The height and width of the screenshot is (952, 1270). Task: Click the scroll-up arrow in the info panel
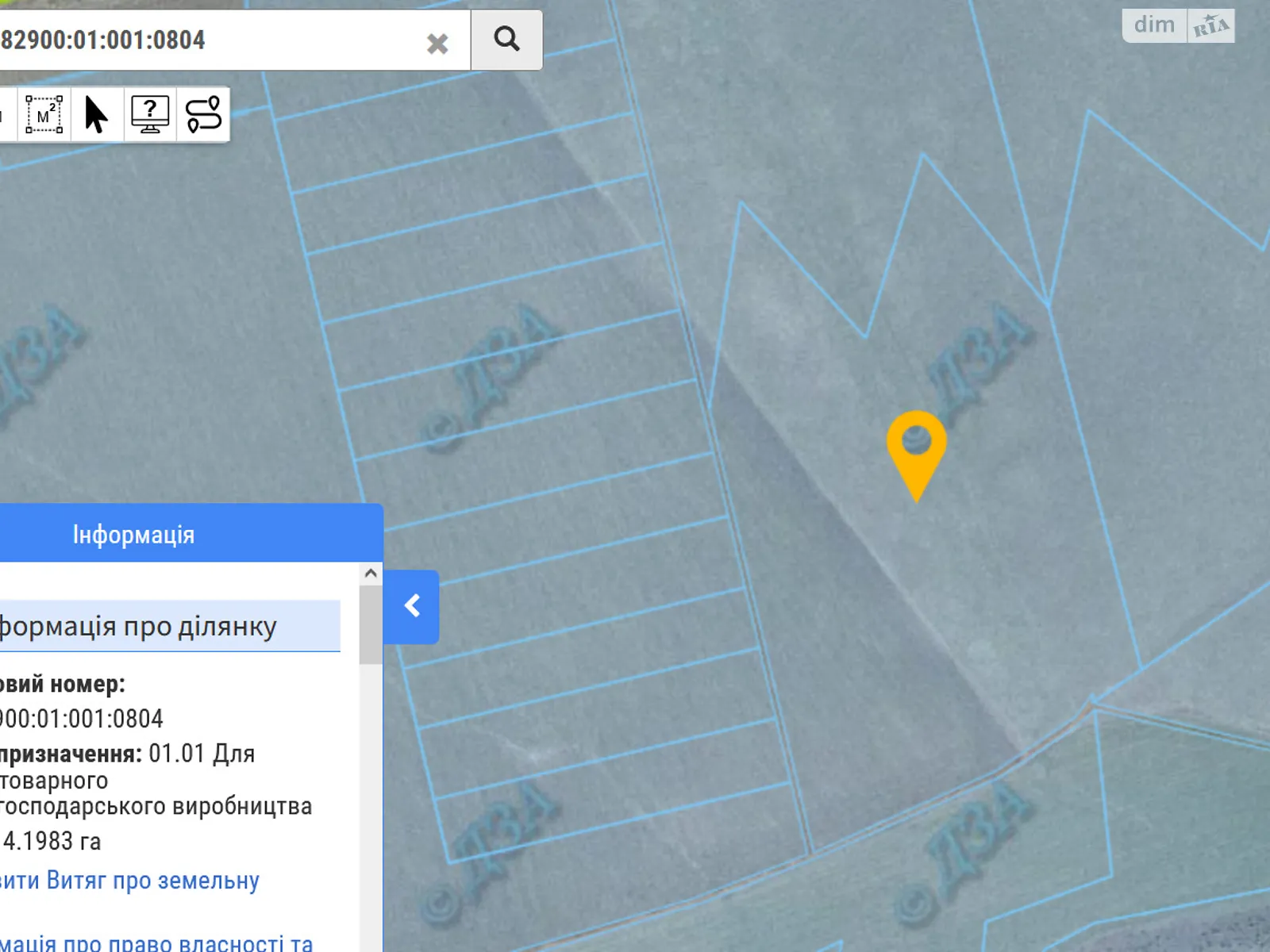371,574
